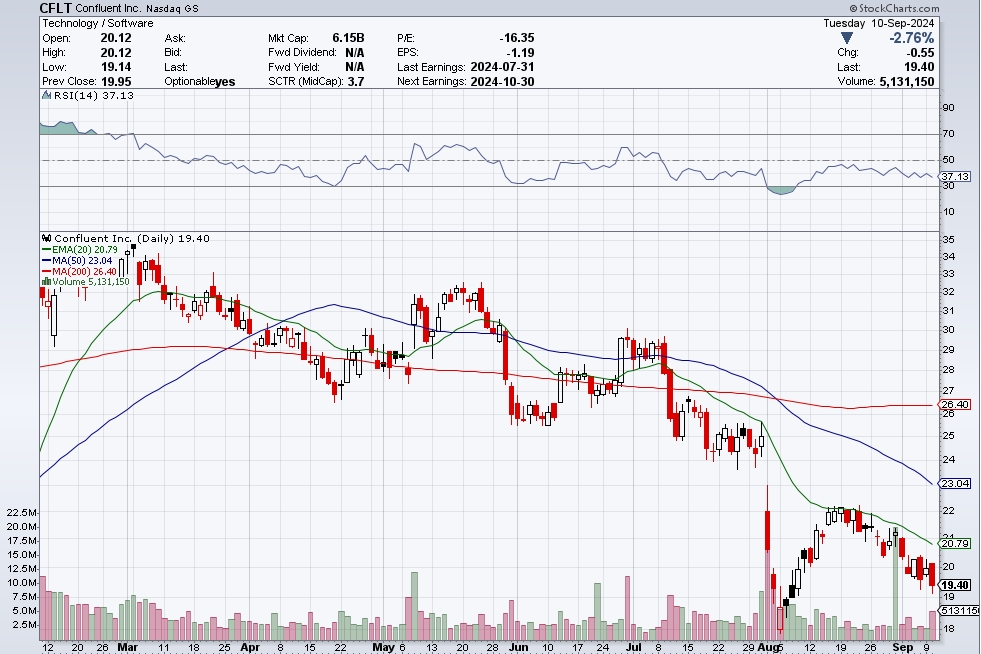Click the date Tuesday 10-Sep-2024

[x=878, y=23]
